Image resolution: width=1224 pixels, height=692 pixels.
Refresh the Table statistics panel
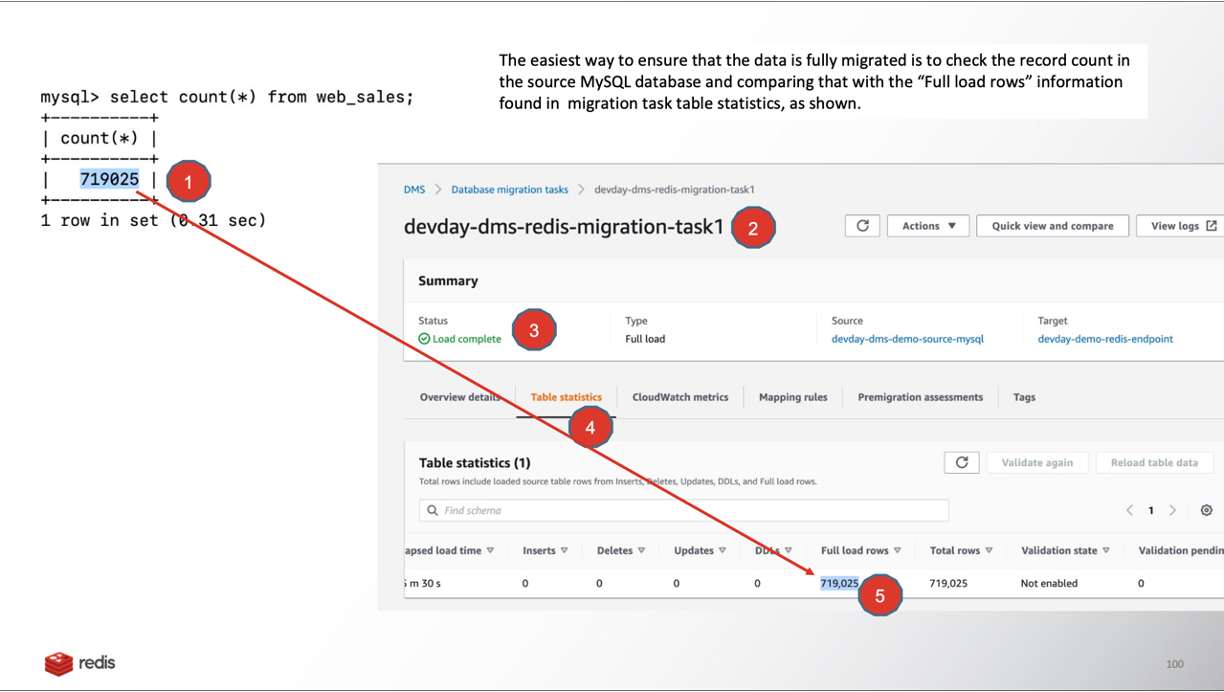(x=961, y=462)
